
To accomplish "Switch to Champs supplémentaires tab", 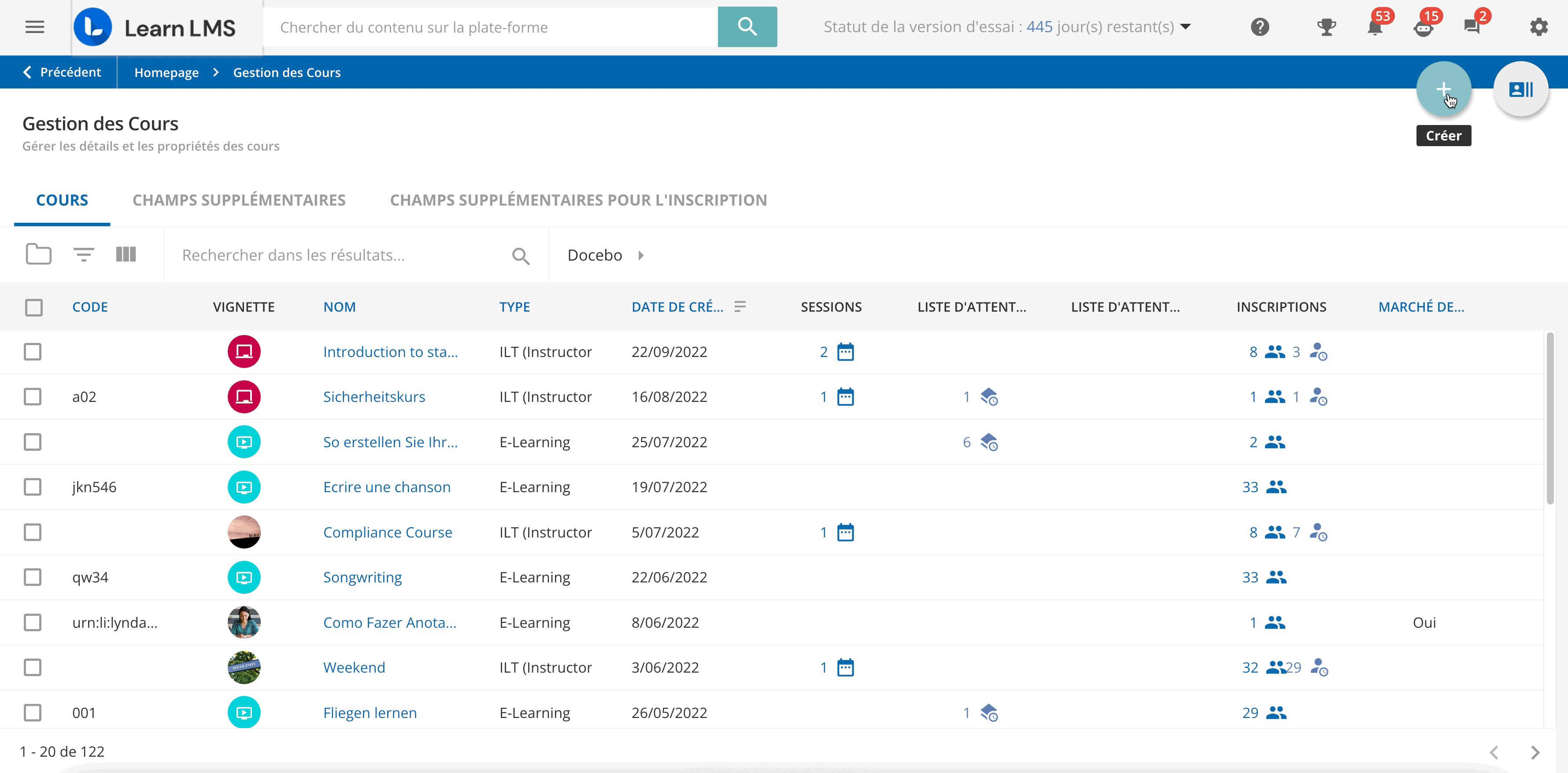I will (x=239, y=200).
